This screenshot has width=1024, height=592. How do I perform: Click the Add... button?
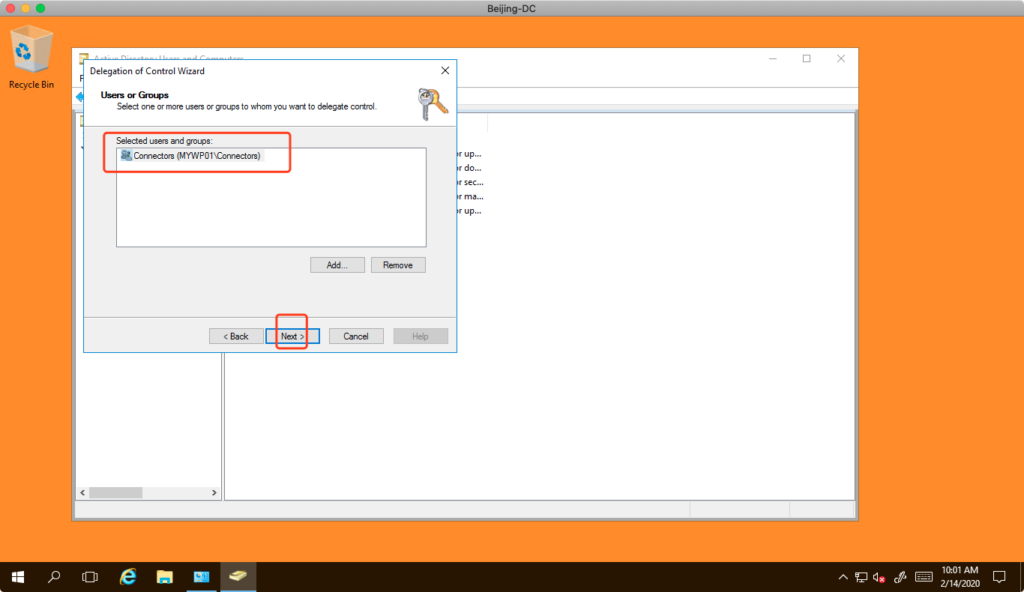[x=337, y=265]
